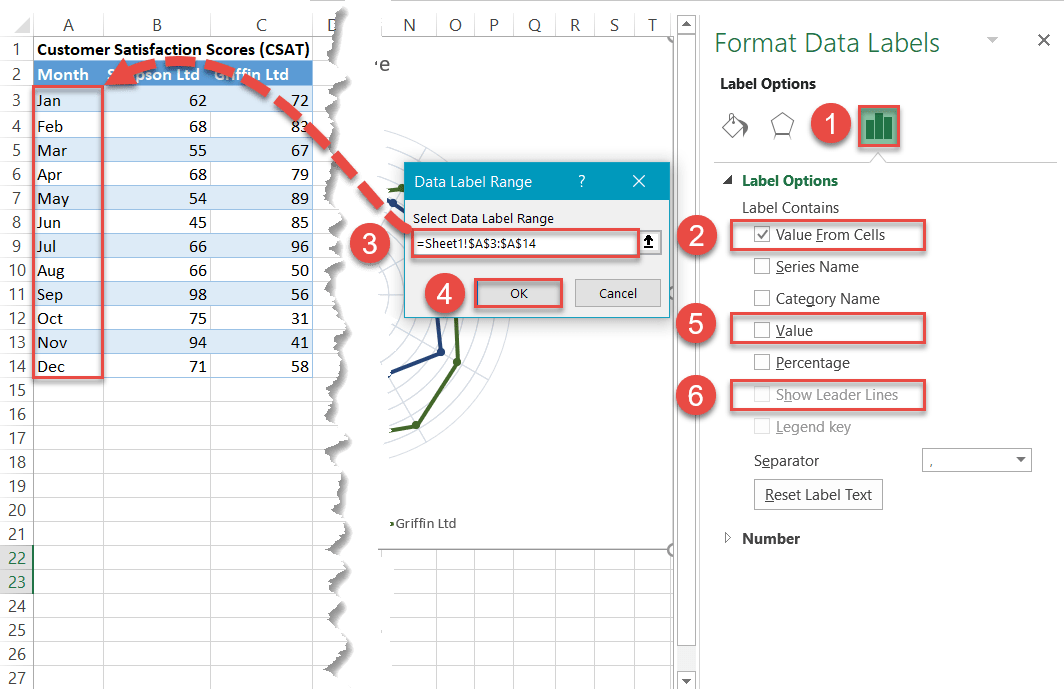
Task: Open the Effects pentagon icon tab
Action: click(x=782, y=126)
